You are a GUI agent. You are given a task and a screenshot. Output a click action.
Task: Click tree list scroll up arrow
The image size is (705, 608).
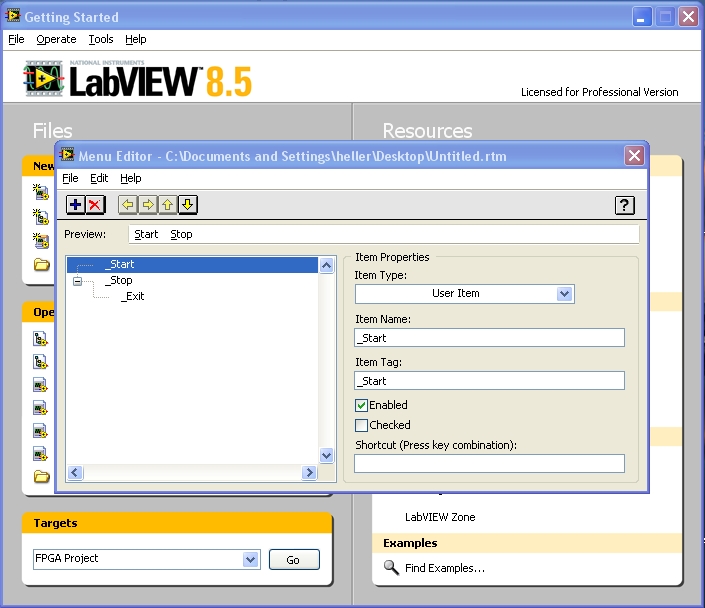click(x=326, y=265)
